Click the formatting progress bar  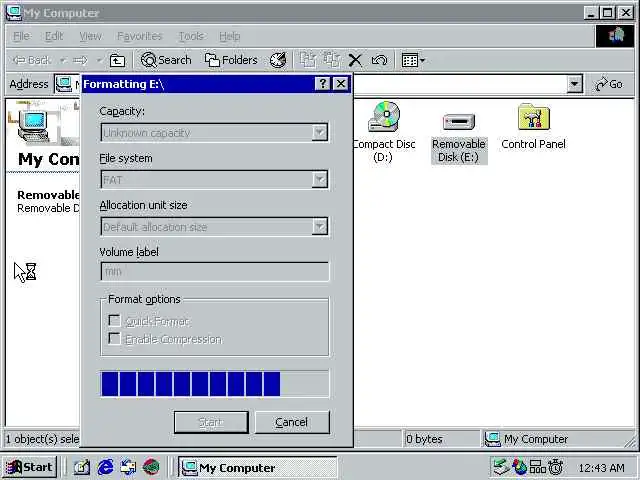214,383
